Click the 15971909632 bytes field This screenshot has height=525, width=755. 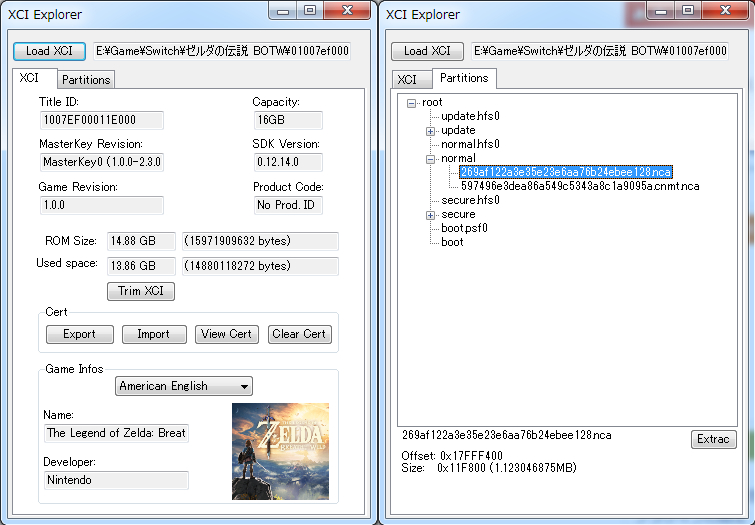click(260, 241)
